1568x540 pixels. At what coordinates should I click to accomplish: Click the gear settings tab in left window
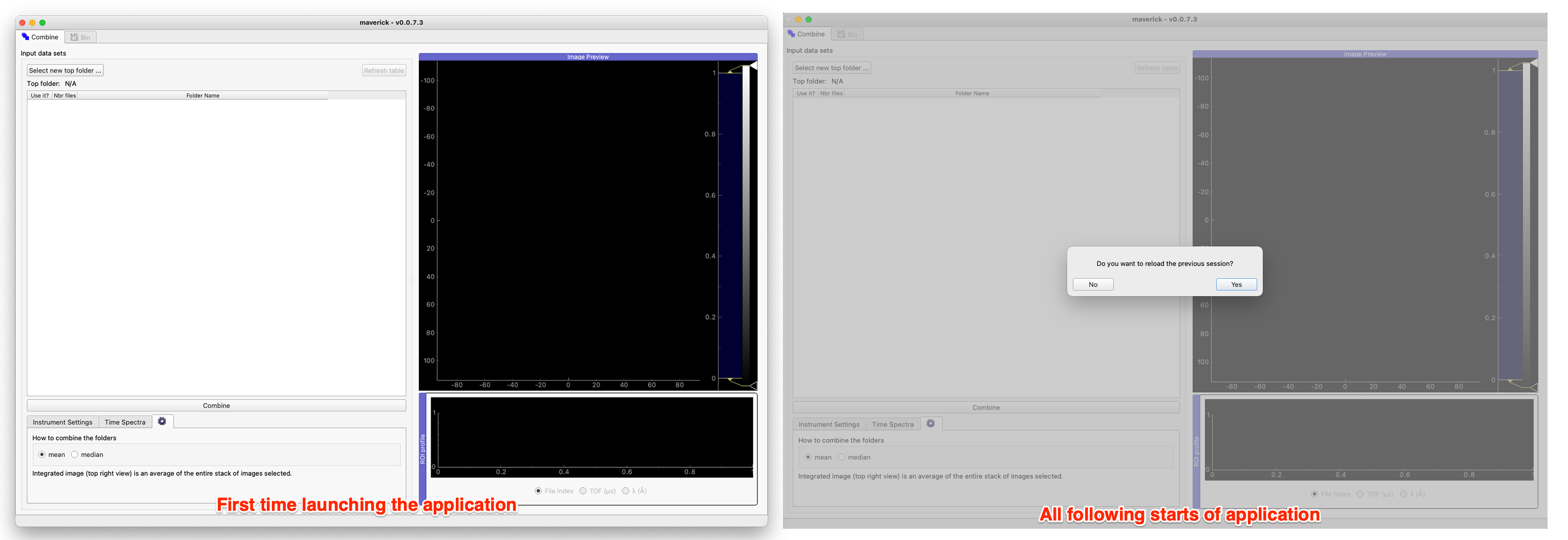[162, 421]
